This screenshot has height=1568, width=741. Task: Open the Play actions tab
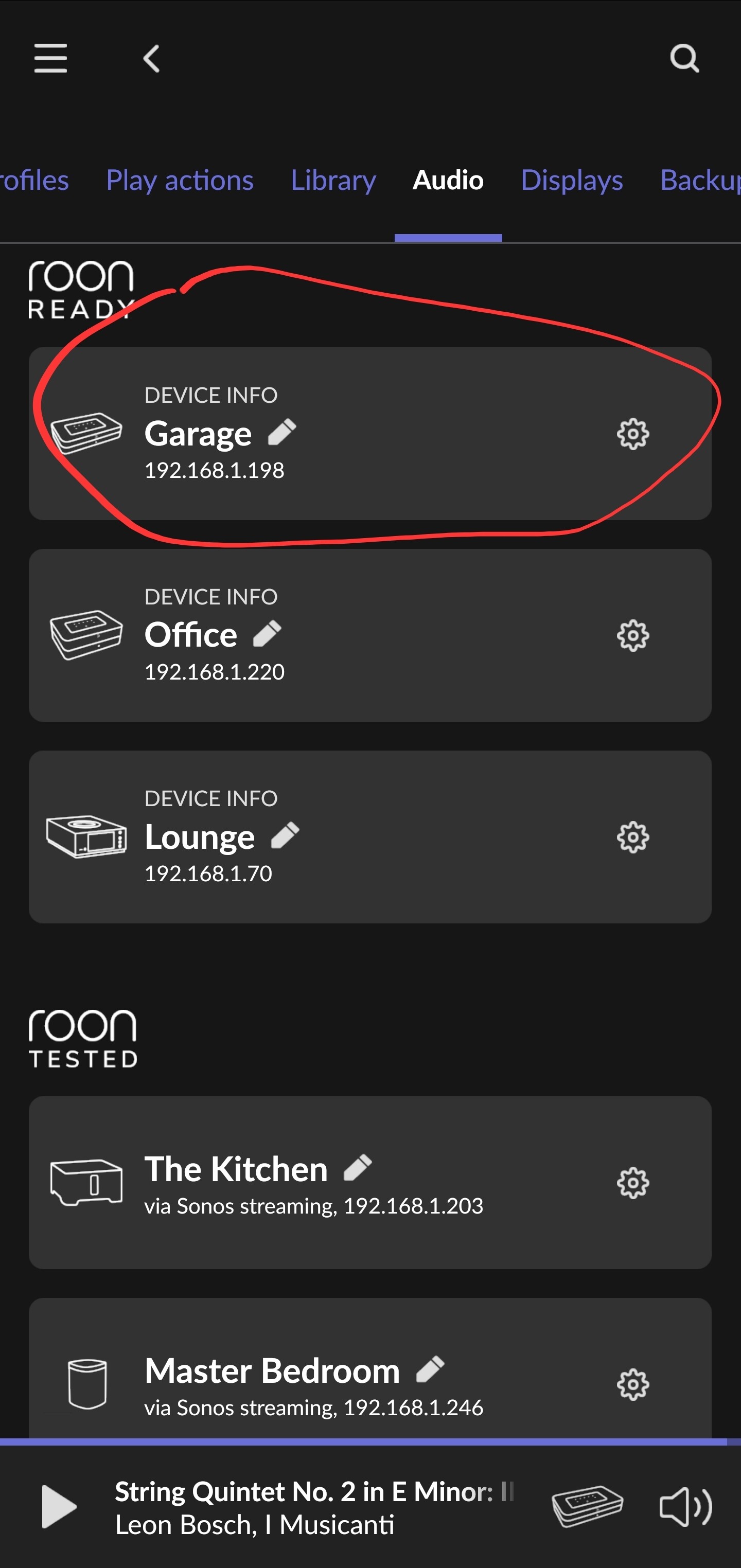(x=180, y=180)
